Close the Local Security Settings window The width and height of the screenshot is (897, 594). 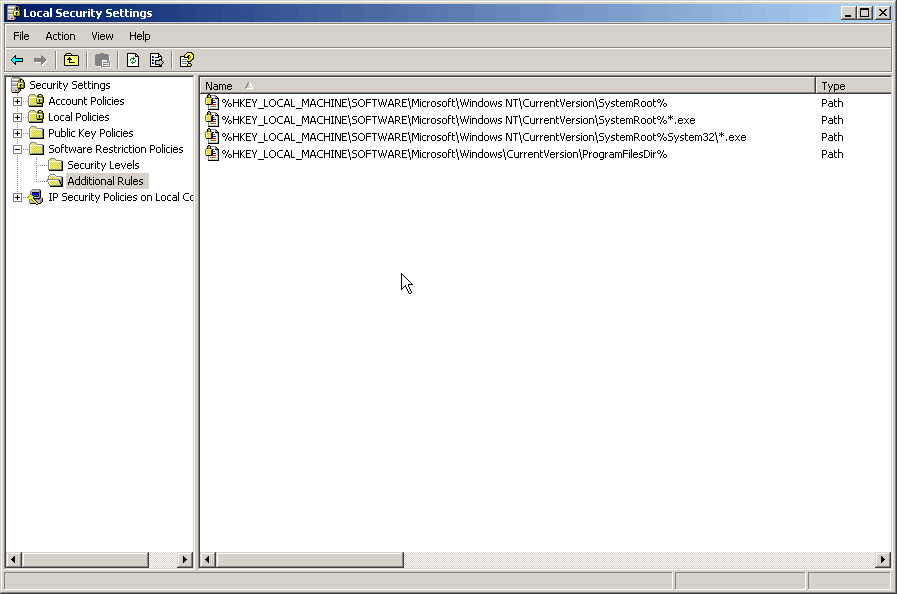click(883, 13)
